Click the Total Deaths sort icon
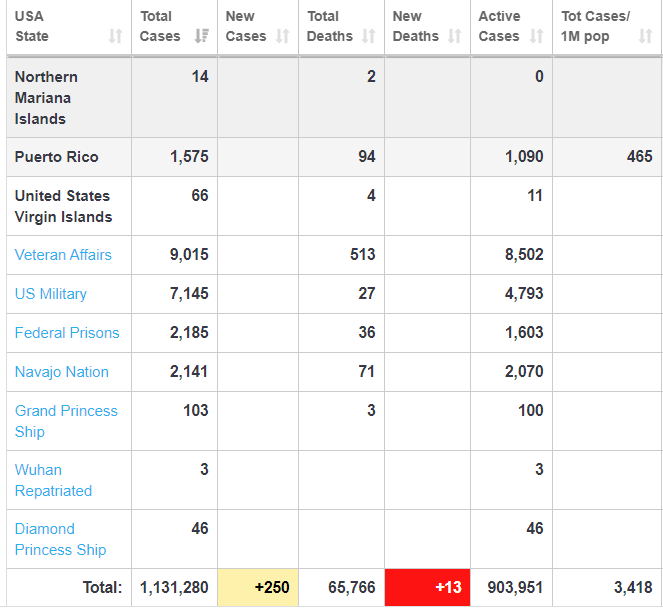This screenshot has height=609, width=663. [x=368, y=37]
